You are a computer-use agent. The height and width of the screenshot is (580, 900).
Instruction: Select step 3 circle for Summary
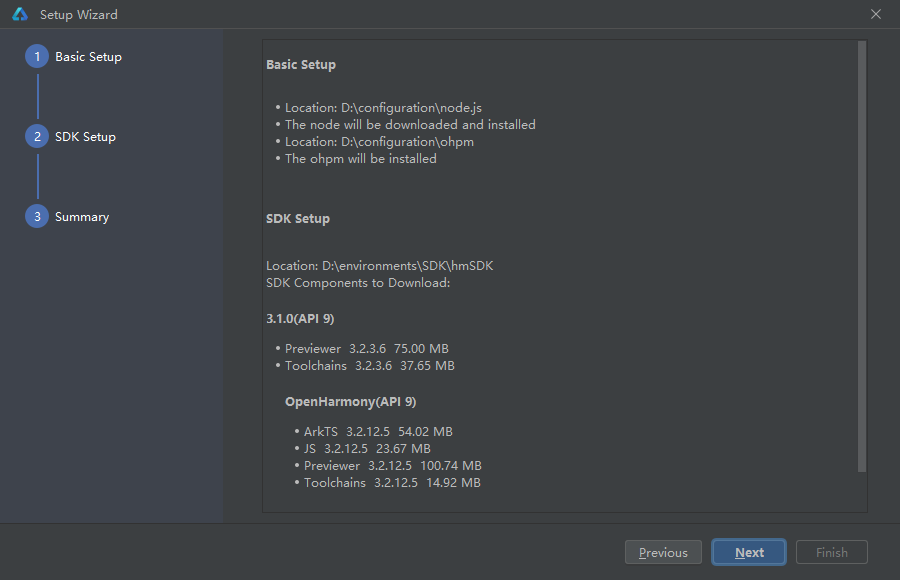[x=37, y=216]
